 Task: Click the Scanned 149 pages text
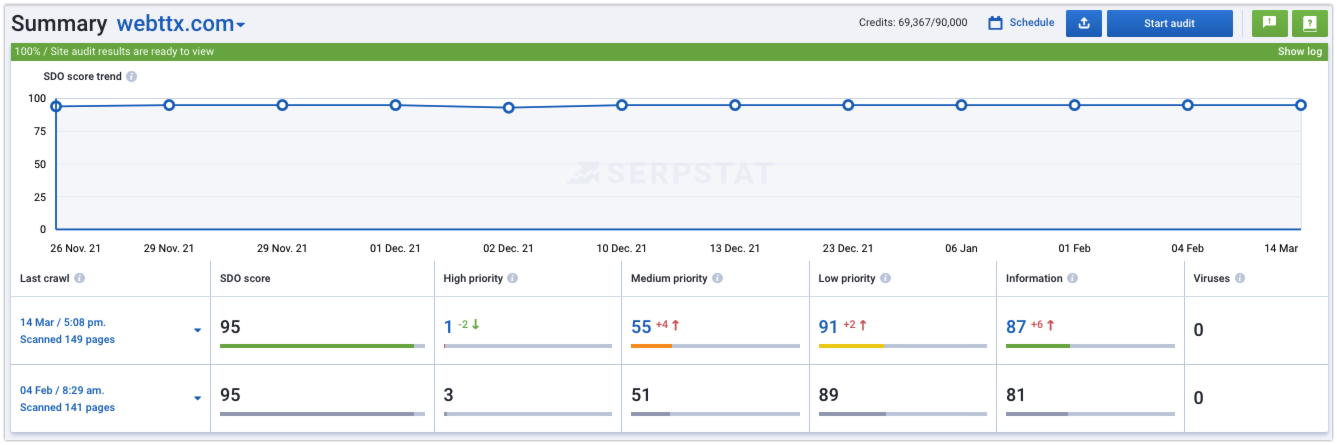(x=67, y=339)
